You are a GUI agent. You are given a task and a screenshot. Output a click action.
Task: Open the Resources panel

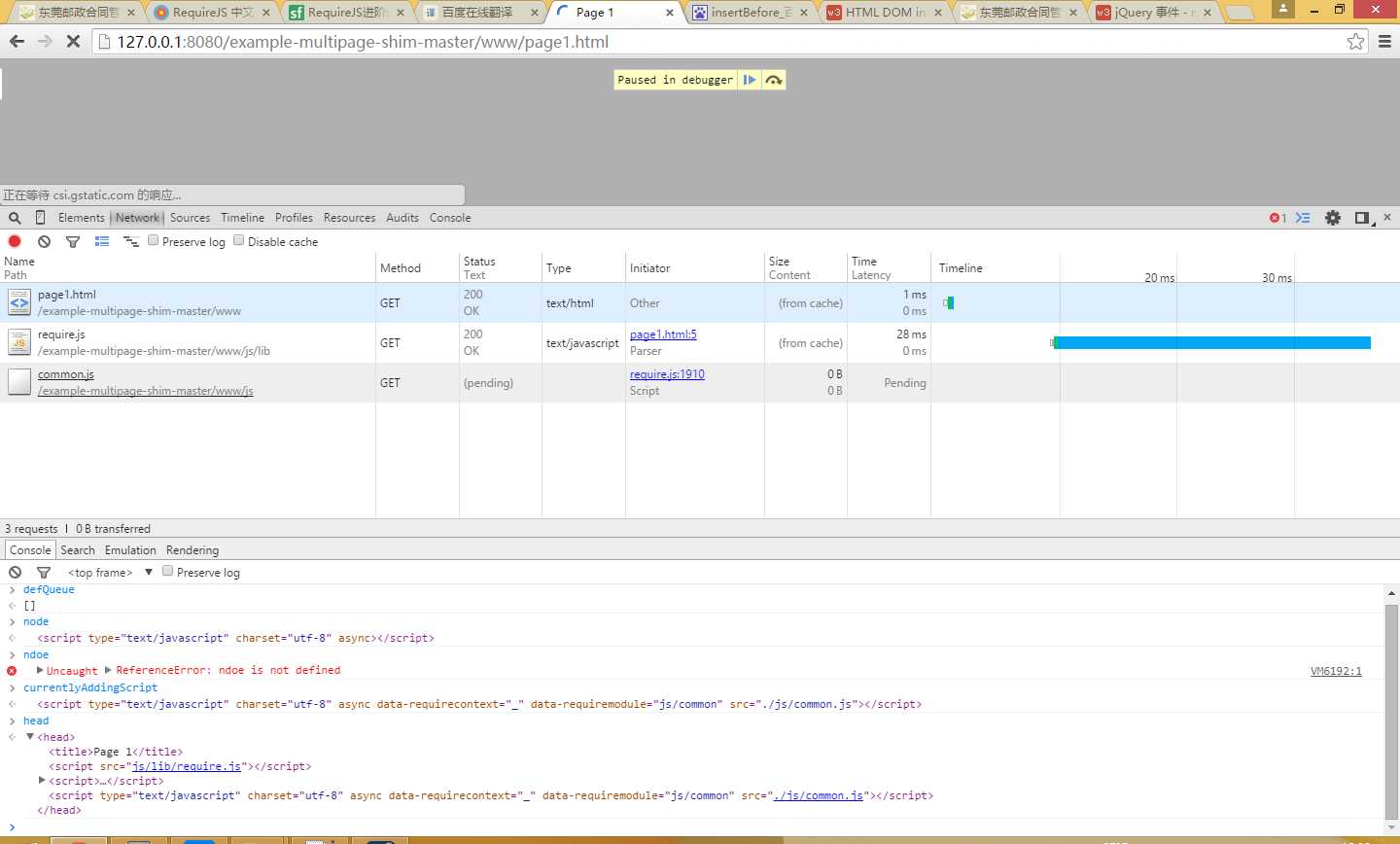point(349,218)
